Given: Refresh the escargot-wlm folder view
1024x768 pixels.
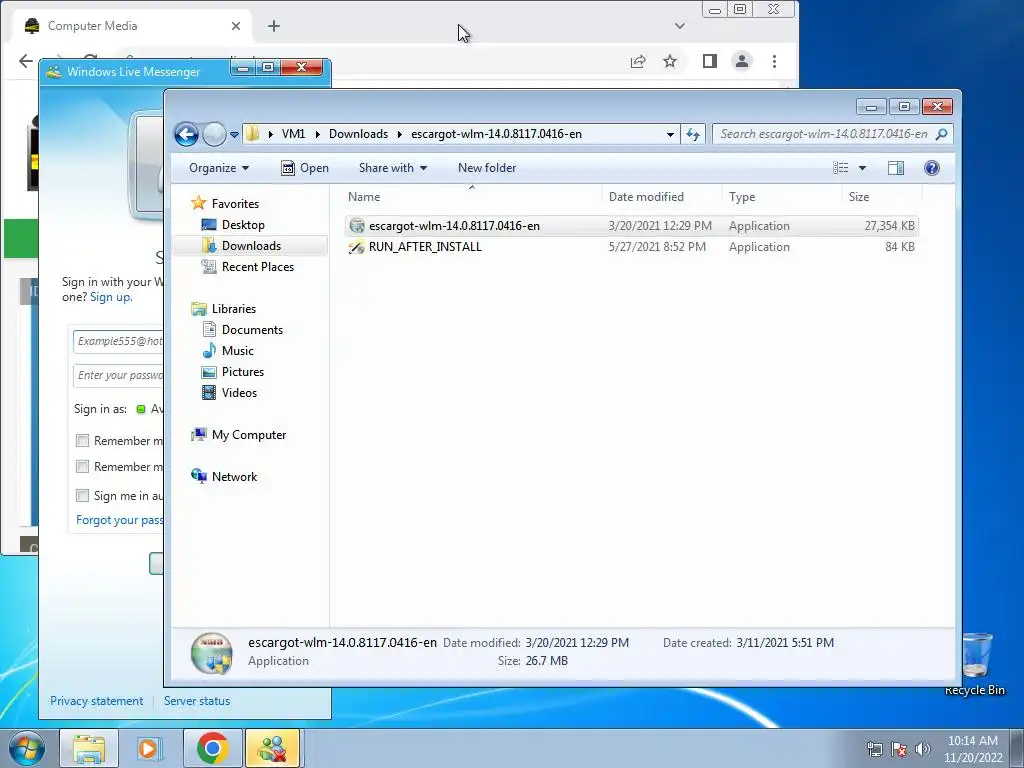Looking at the screenshot, I should pyautogui.click(x=693, y=135).
